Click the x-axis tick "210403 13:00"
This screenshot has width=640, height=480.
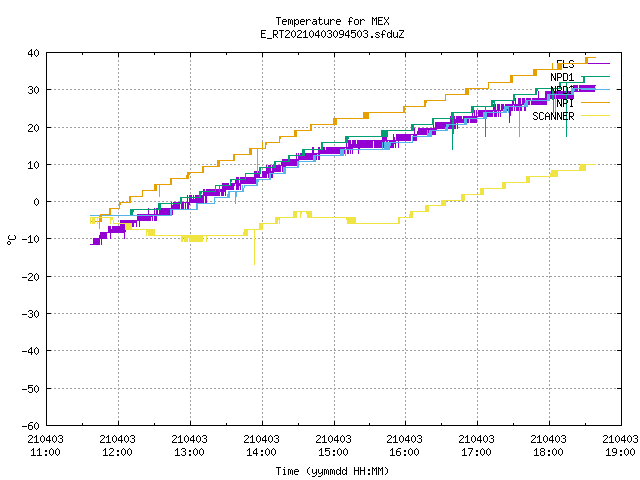tap(190, 446)
